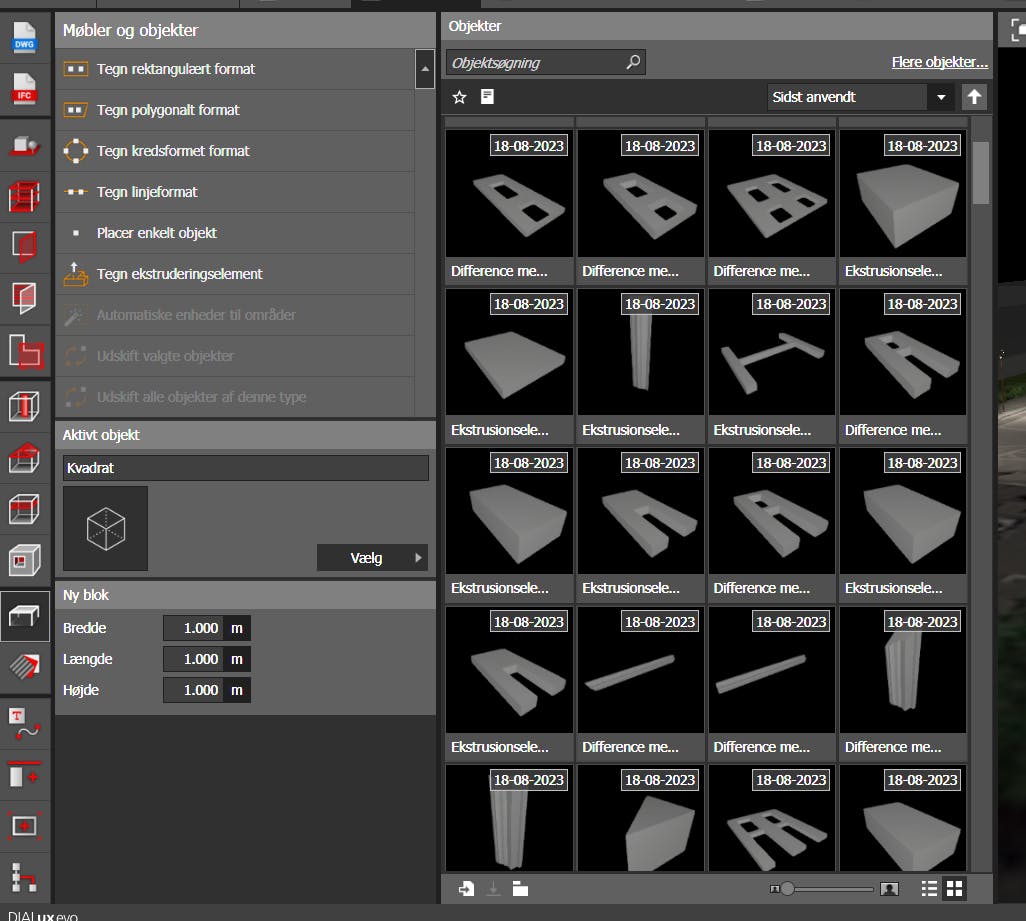Click the import object file icon
This screenshot has height=921, width=1026.
[x=466, y=888]
